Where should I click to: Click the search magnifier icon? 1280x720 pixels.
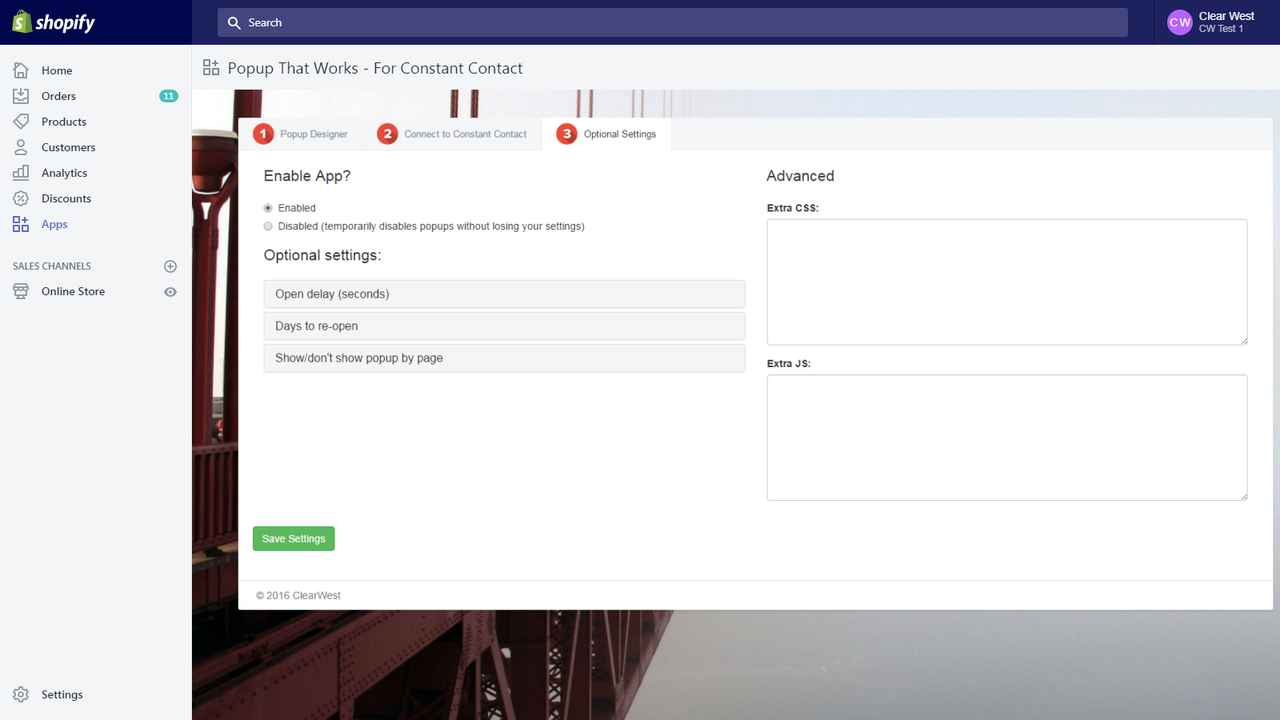tap(234, 22)
